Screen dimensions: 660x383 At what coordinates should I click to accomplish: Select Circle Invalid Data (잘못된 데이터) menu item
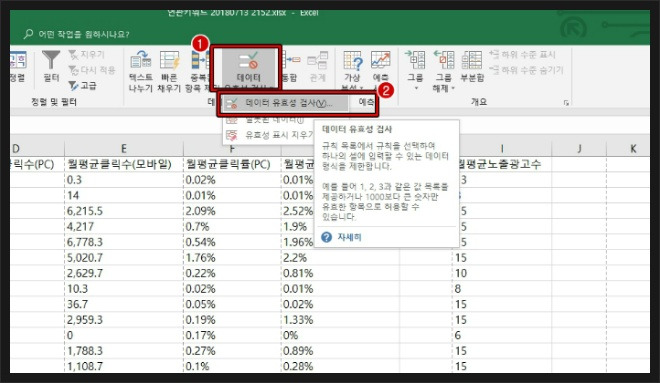(x=268, y=120)
